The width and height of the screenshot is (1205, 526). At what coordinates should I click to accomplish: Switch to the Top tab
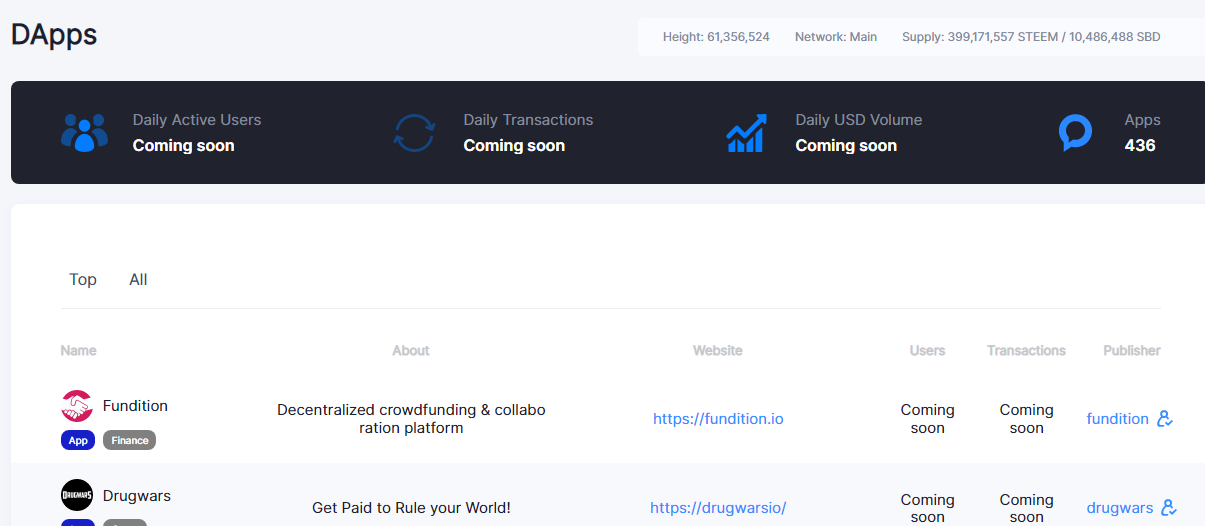pos(83,280)
